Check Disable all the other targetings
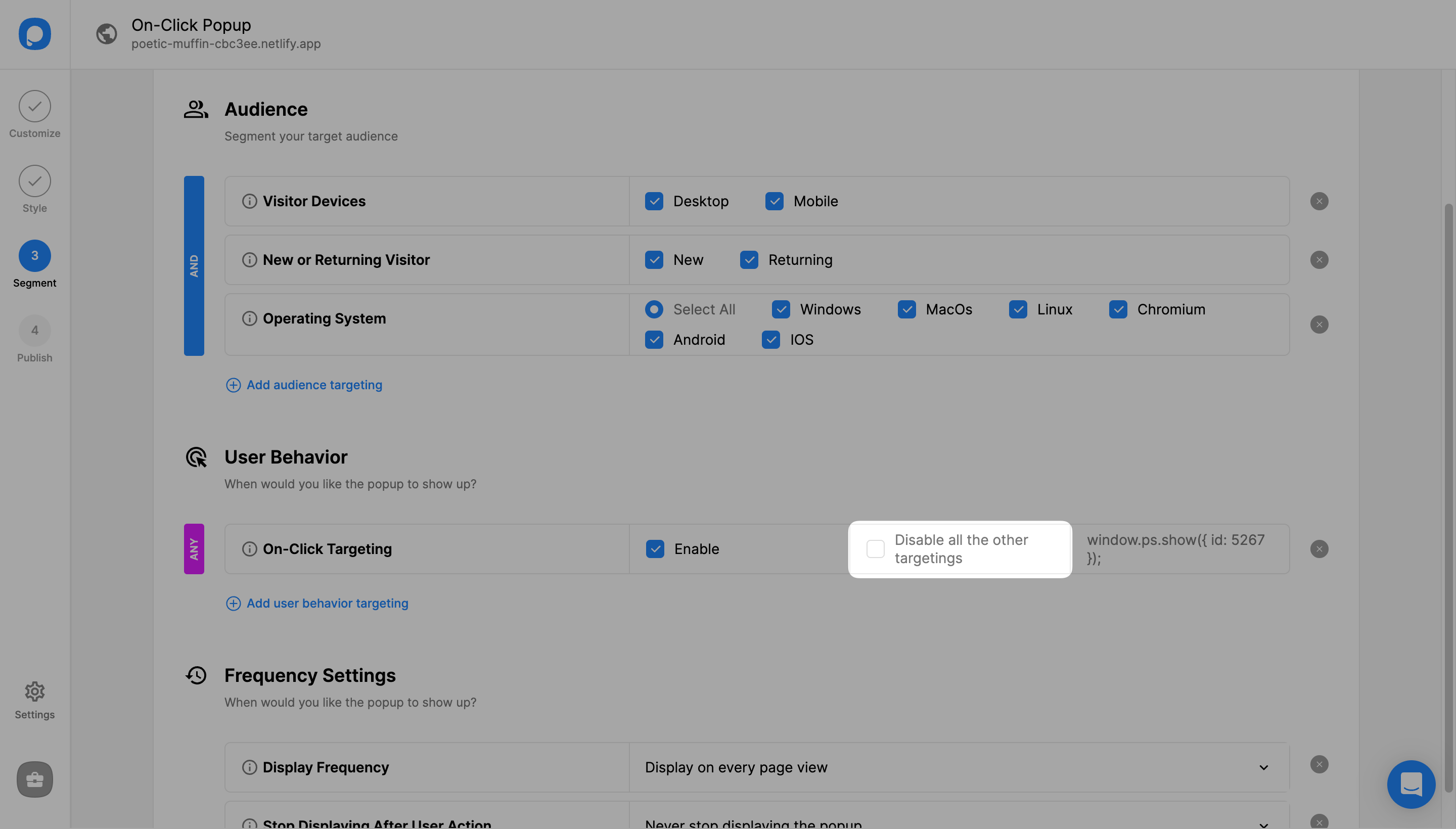The height and width of the screenshot is (829, 1456). coord(875,549)
